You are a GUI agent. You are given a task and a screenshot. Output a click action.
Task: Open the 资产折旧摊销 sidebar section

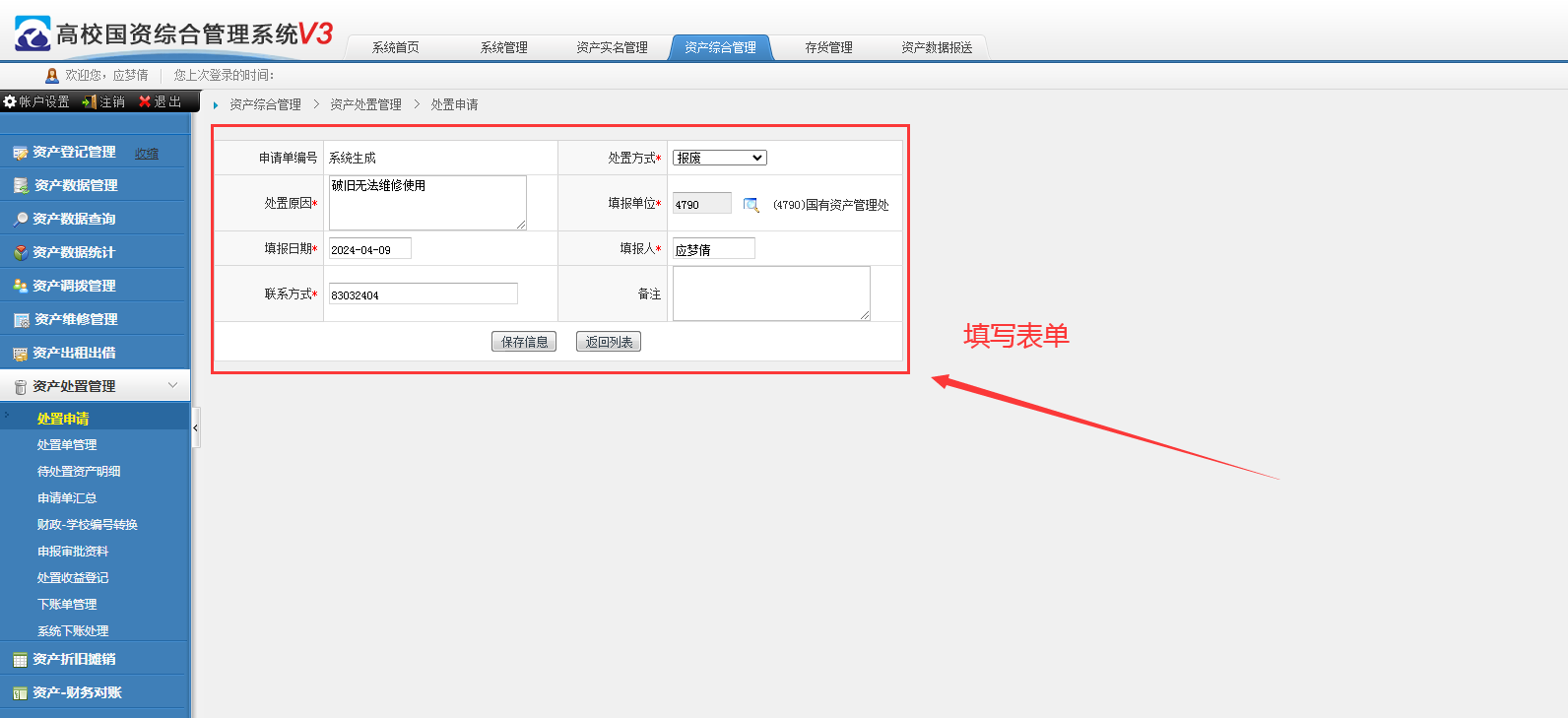coord(74,659)
